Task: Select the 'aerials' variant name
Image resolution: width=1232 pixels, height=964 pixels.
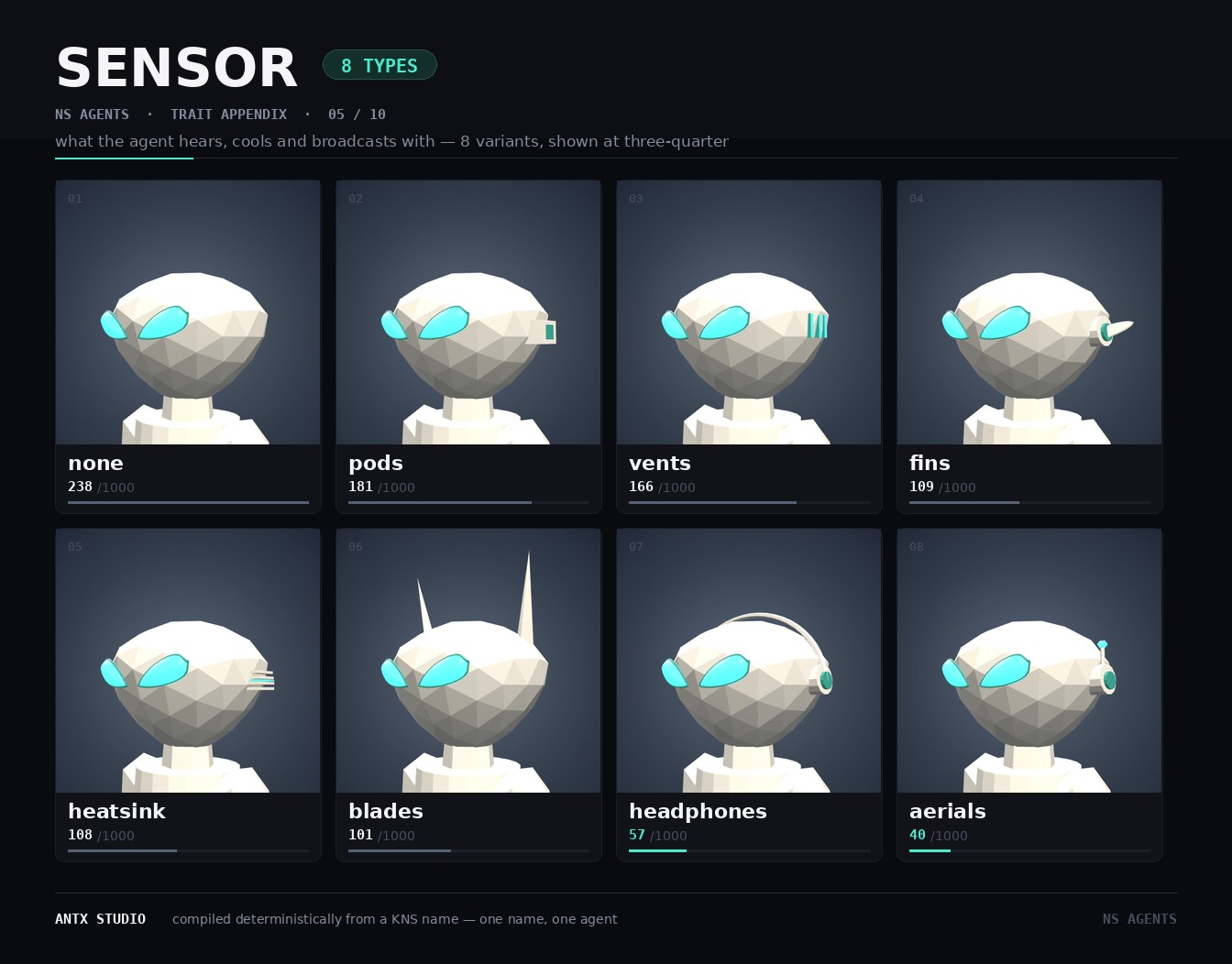Action: (x=948, y=811)
